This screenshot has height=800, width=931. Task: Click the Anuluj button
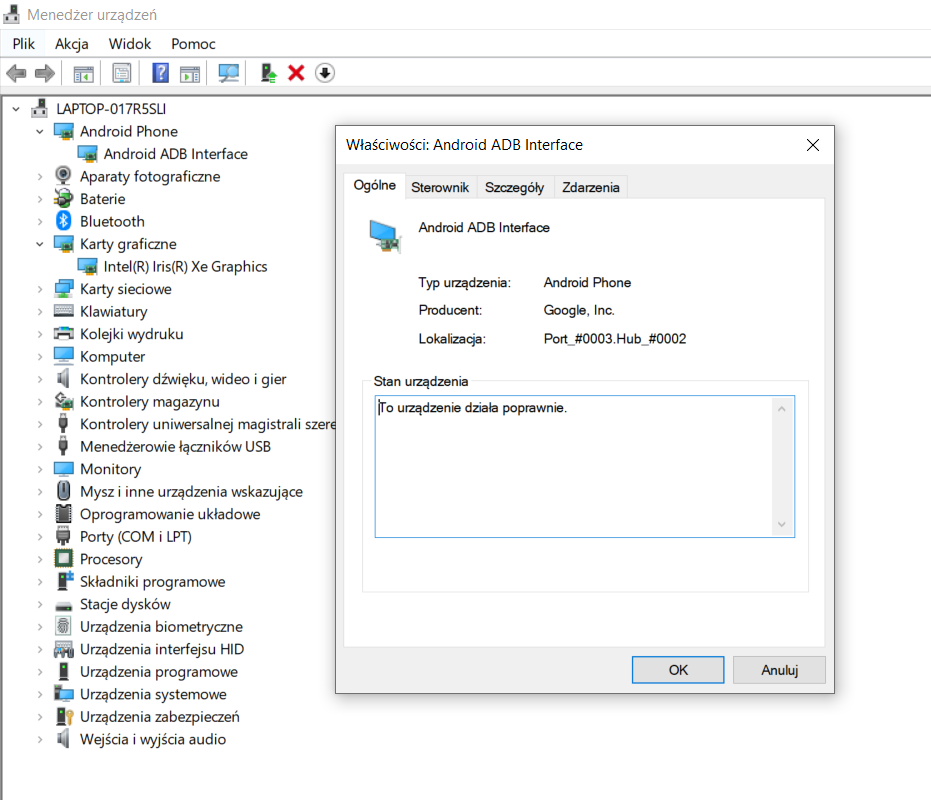[778, 670]
